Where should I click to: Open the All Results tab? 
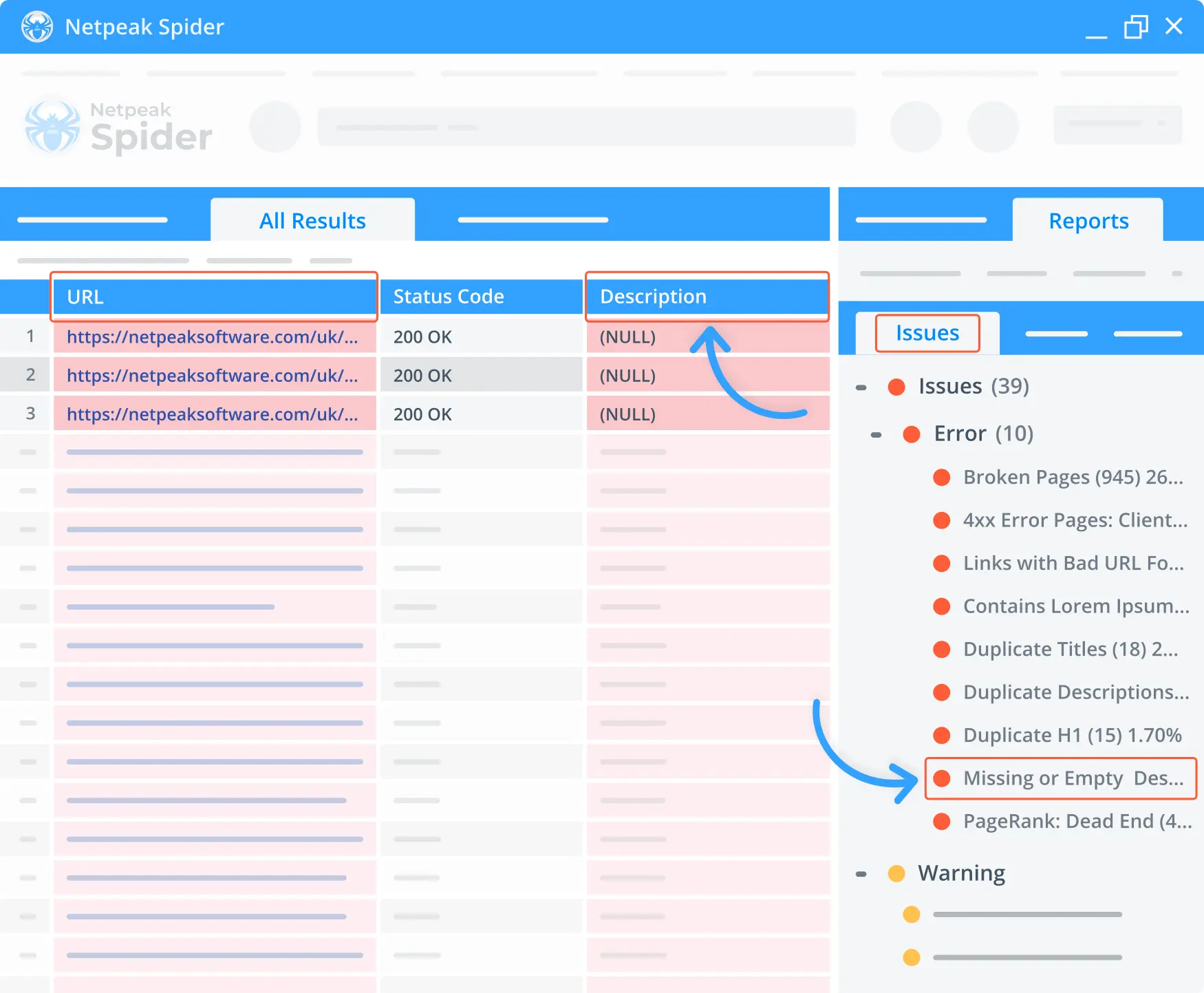click(x=312, y=220)
